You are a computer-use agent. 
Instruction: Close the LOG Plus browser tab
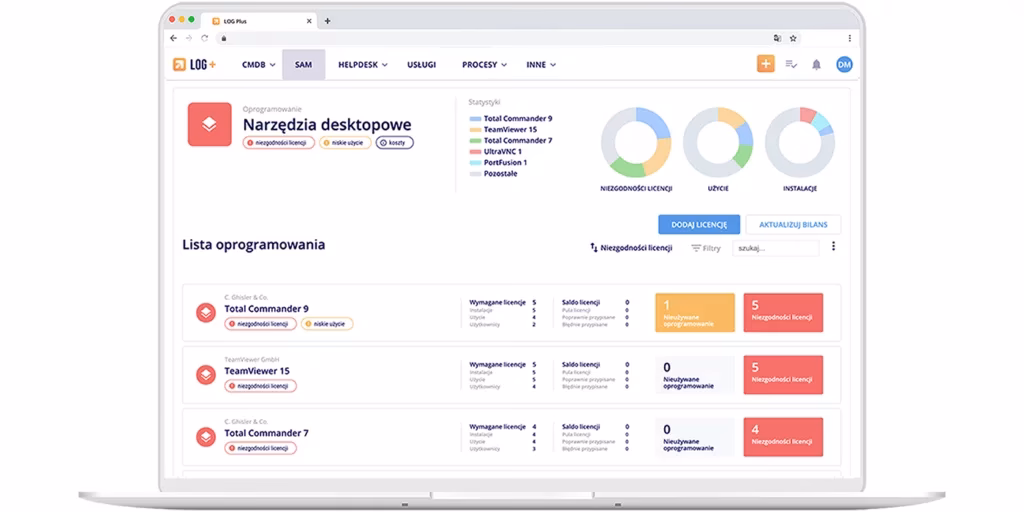tap(309, 21)
